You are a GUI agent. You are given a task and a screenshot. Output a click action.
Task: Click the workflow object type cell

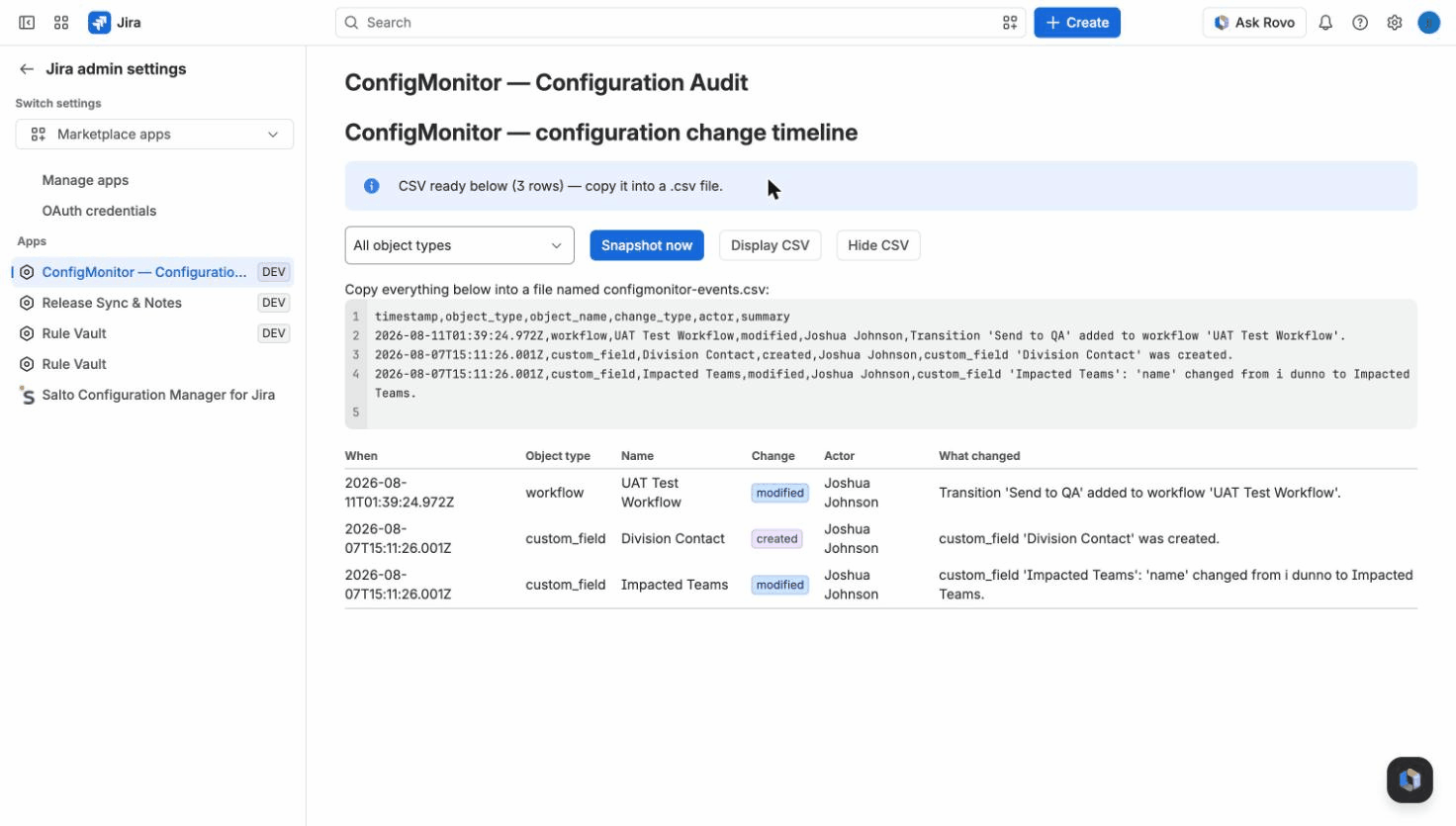coord(555,493)
